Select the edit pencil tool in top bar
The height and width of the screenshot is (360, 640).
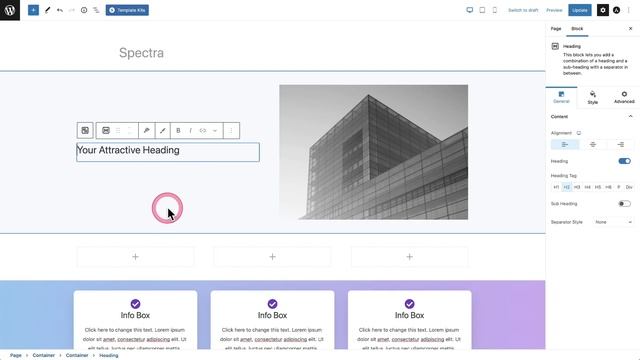[47, 10]
